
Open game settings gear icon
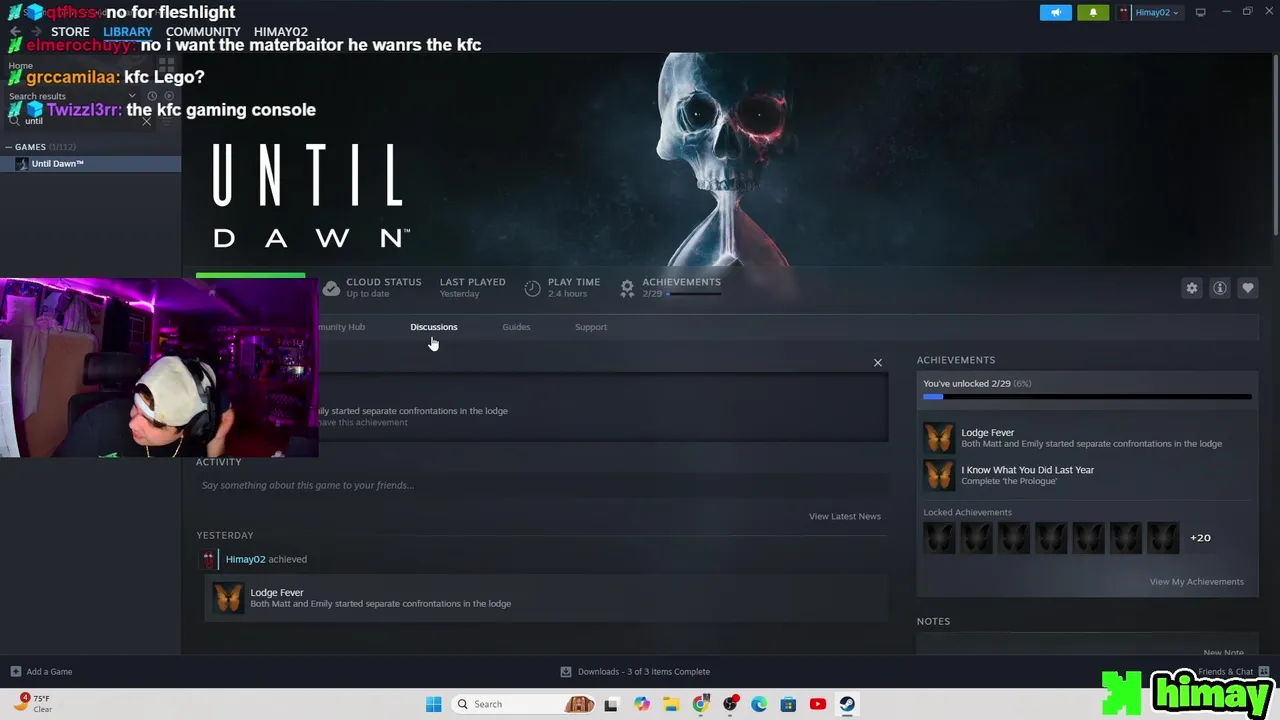tap(1192, 288)
